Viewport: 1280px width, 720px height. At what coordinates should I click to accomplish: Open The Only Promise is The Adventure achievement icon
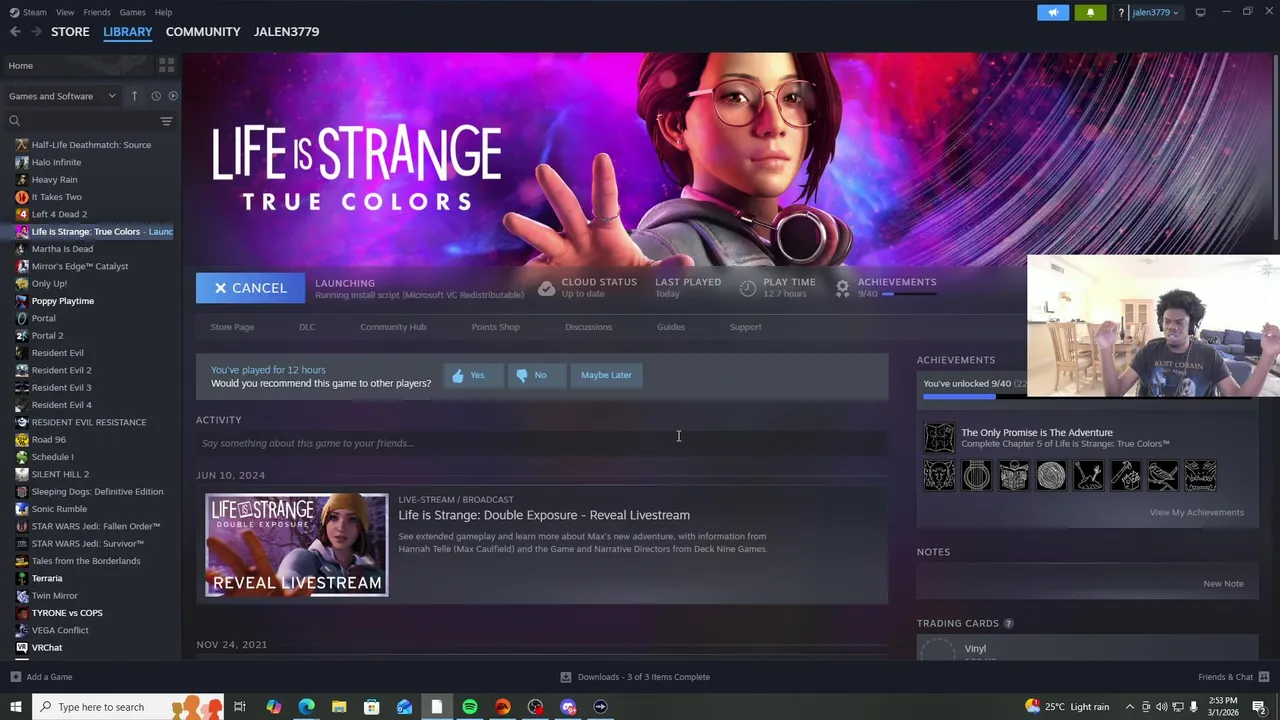[x=939, y=438]
